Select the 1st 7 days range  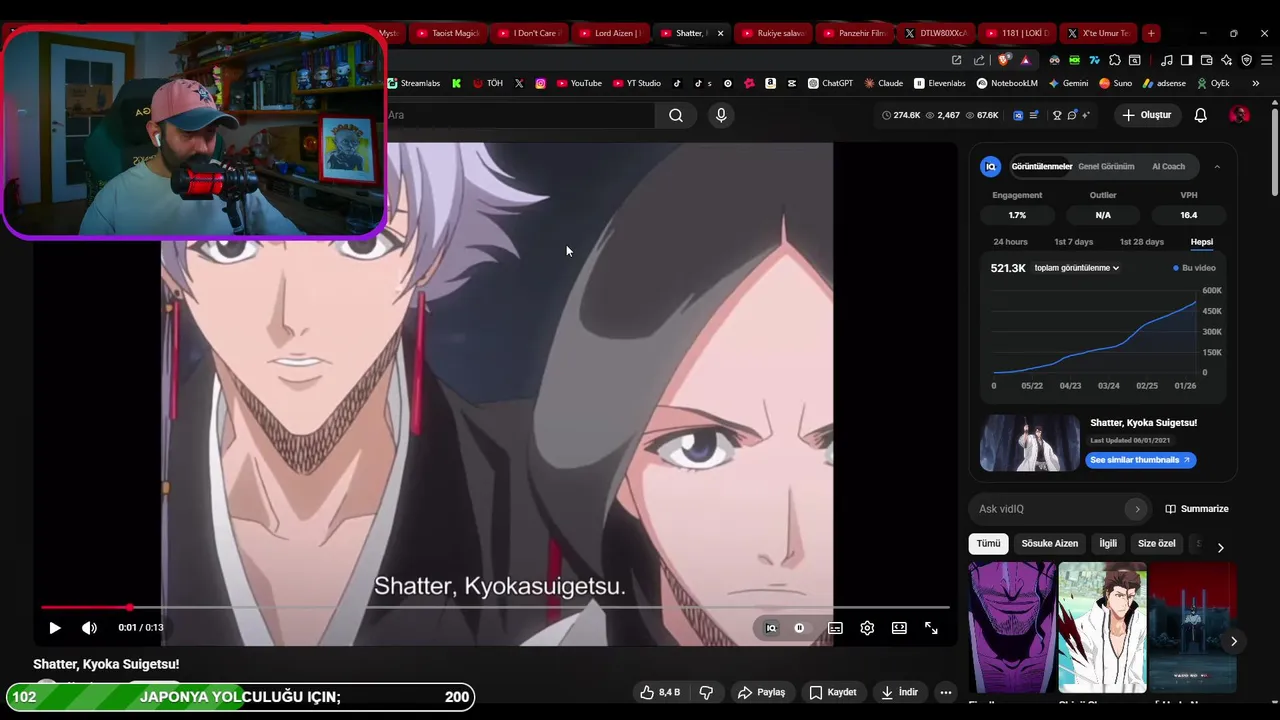point(1073,242)
